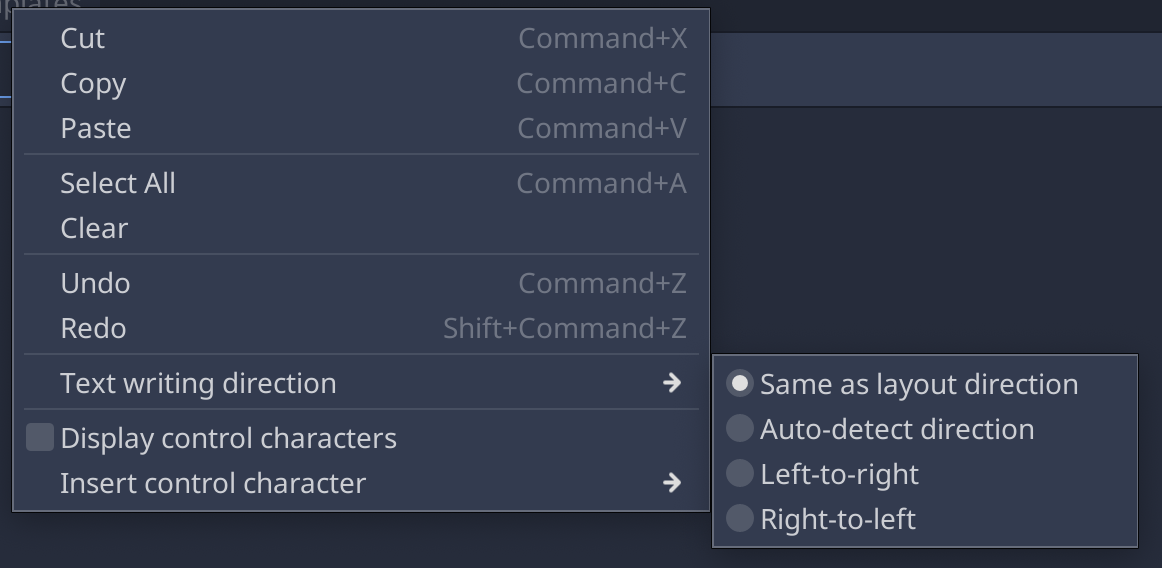The width and height of the screenshot is (1162, 568).
Task: Choose Redo from the context menu
Action: coord(362,328)
